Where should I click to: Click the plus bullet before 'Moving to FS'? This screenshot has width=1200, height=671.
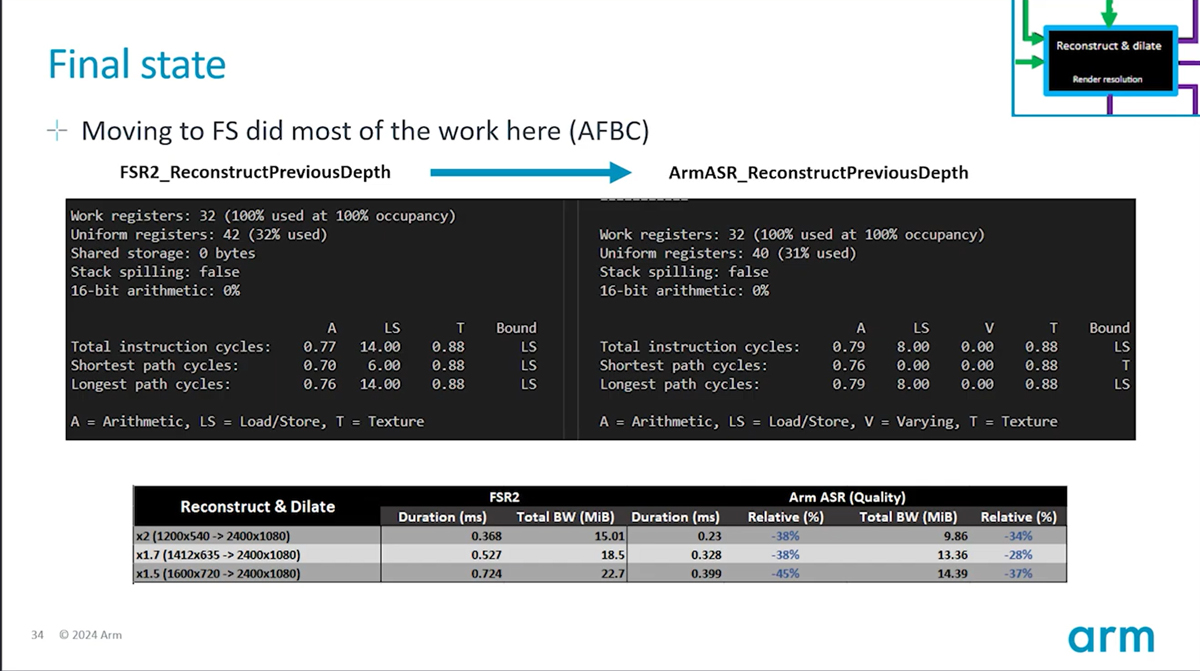57,131
